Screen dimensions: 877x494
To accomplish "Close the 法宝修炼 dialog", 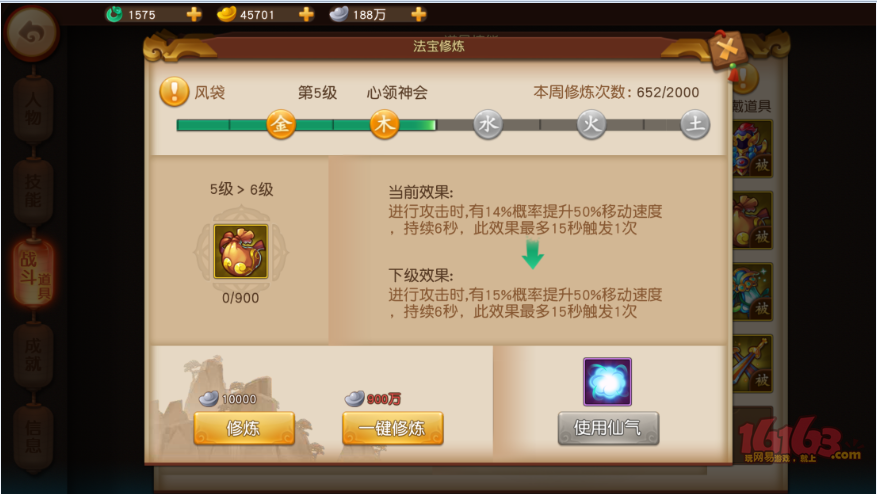I will 728,50.
